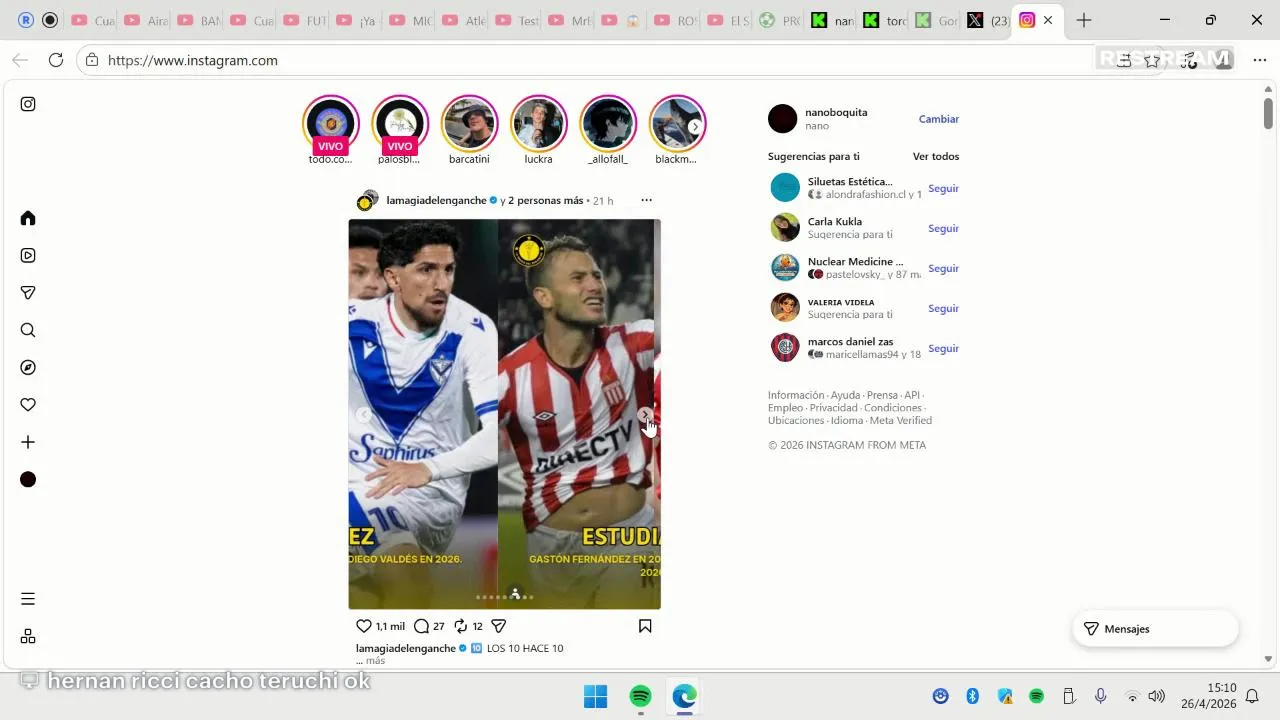1280x720 pixels.
Task: Open own profile avatar in sidebar
Action: 28,479
